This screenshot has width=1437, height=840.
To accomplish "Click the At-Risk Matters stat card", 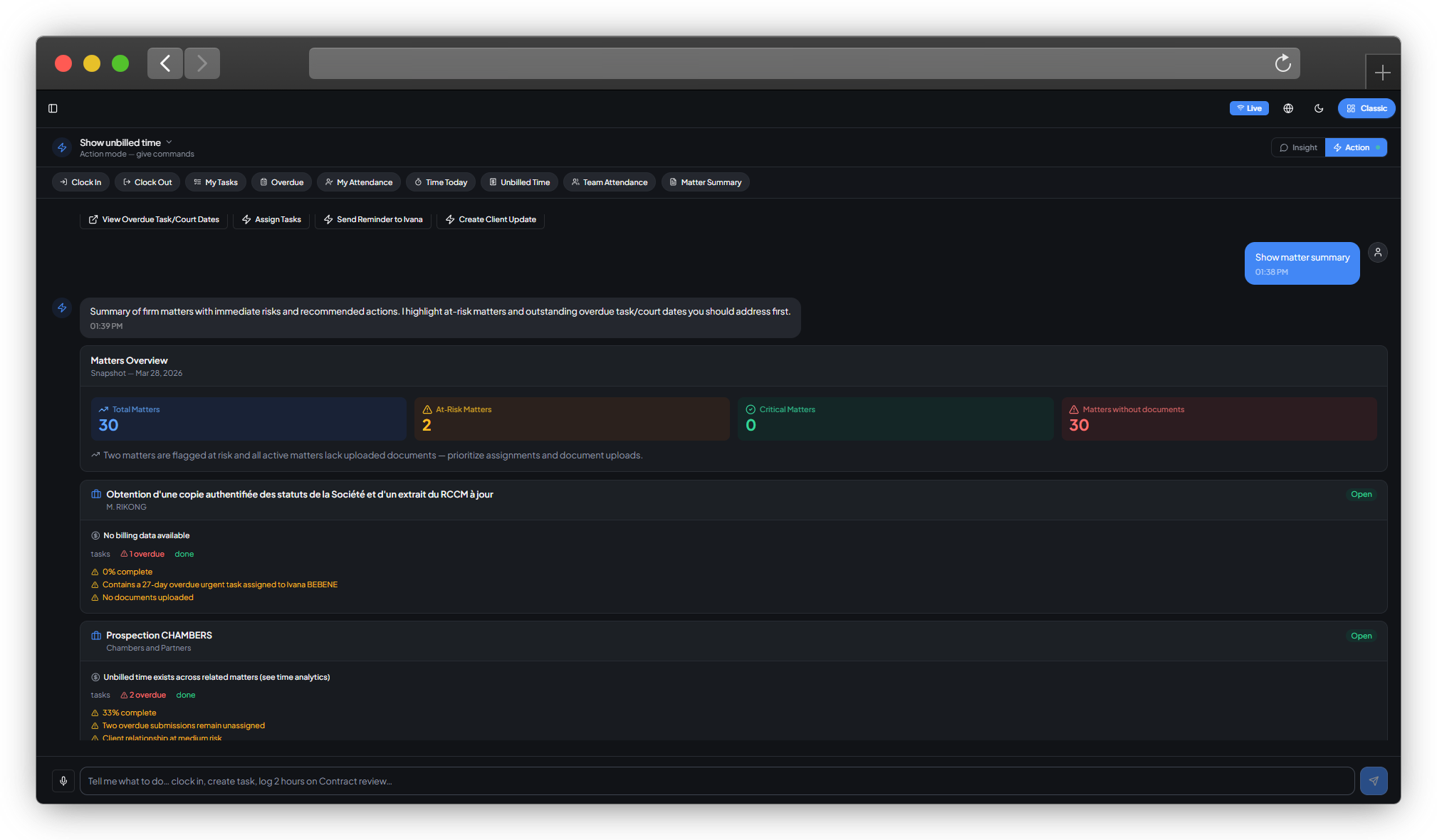I will pos(571,419).
